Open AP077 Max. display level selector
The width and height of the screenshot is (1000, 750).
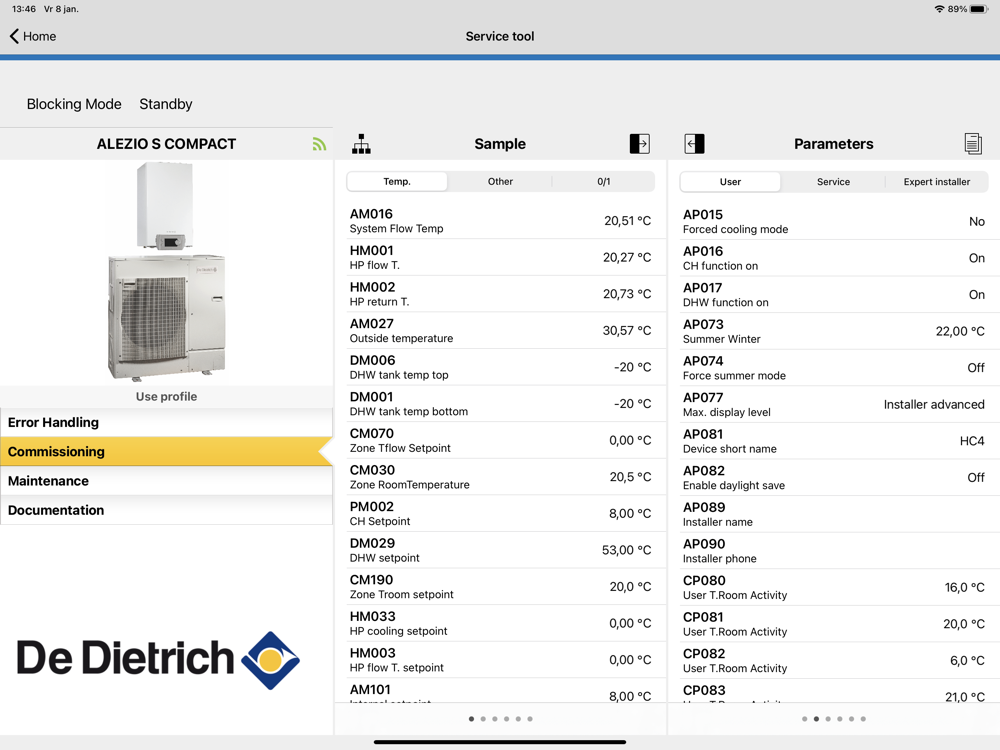click(934, 404)
